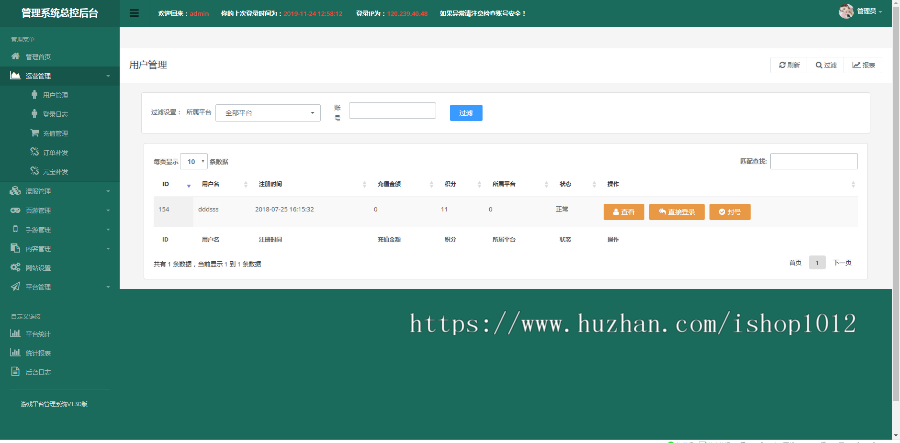Sort table by 用户名 column
The image size is (900, 443).
pos(246,184)
